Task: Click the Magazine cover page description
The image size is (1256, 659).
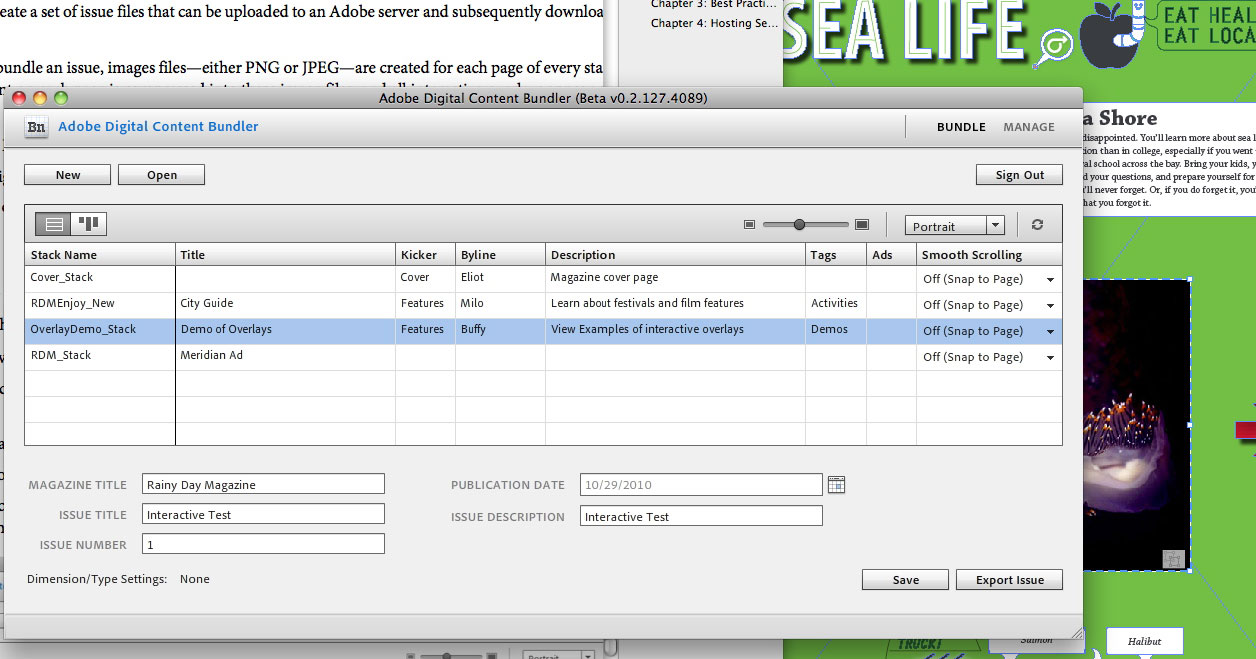Action: (604, 277)
